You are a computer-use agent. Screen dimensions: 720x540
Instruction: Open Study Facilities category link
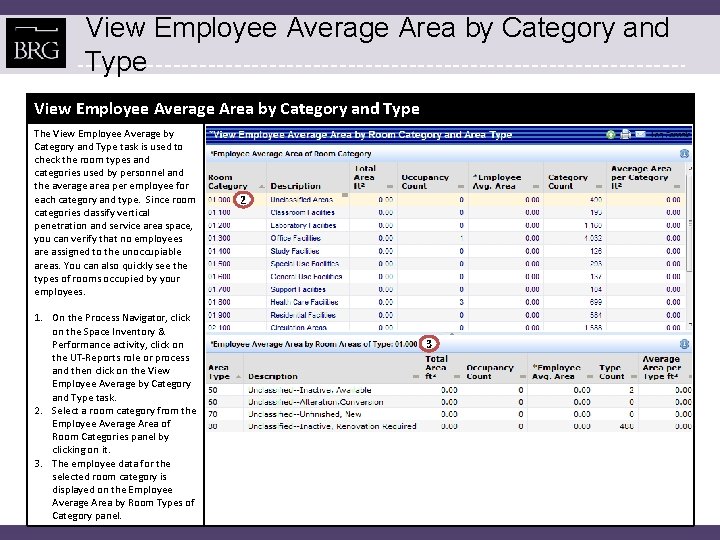[295, 251]
